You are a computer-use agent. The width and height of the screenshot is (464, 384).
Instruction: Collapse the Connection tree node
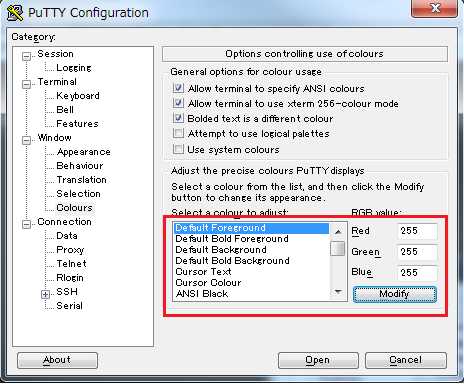(26, 224)
